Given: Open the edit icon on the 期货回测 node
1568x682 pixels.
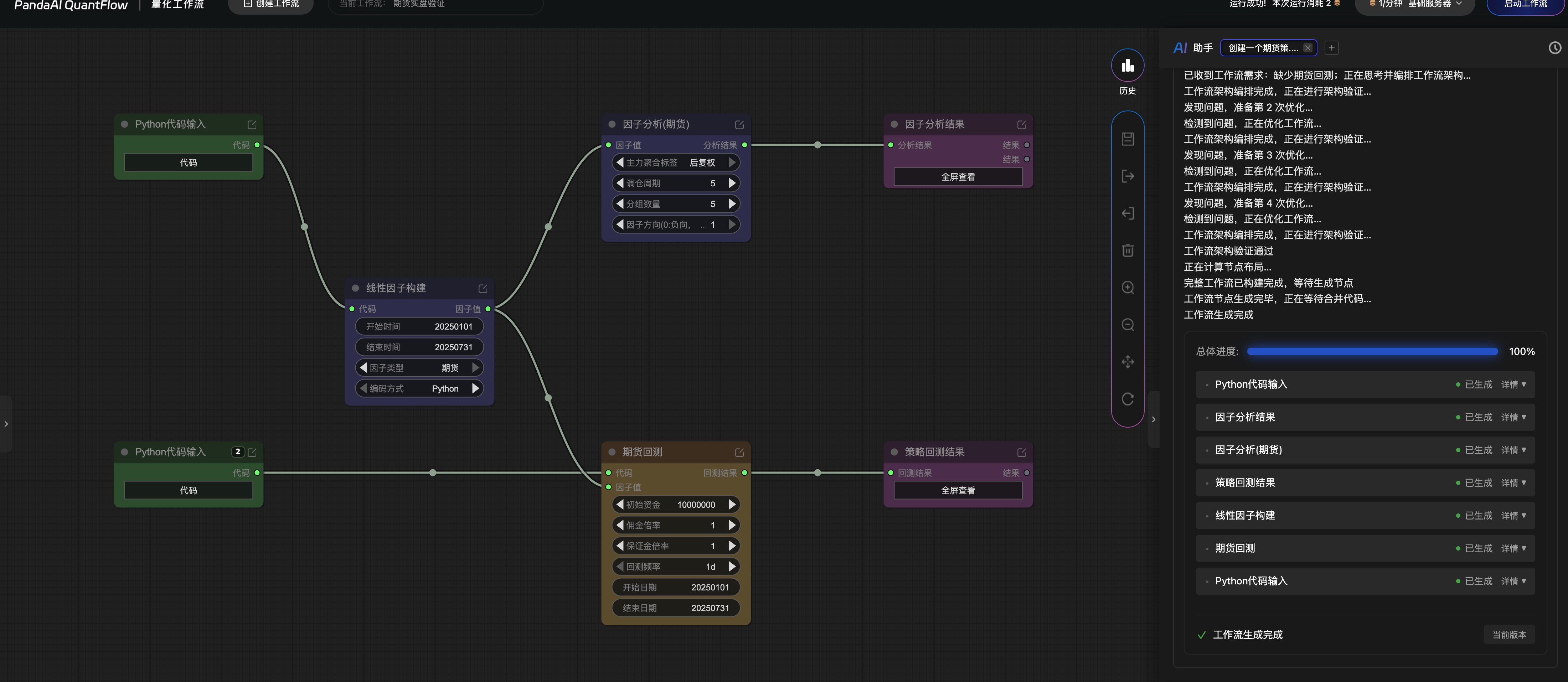Looking at the screenshot, I should click(x=739, y=452).
